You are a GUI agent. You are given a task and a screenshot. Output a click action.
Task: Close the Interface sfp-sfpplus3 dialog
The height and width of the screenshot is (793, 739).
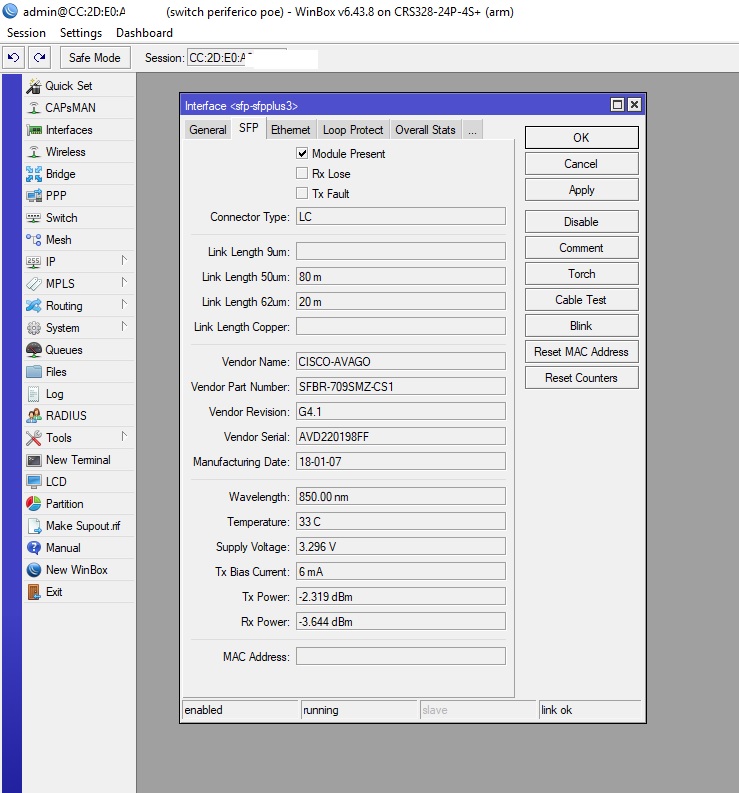[x=634, y=105]
